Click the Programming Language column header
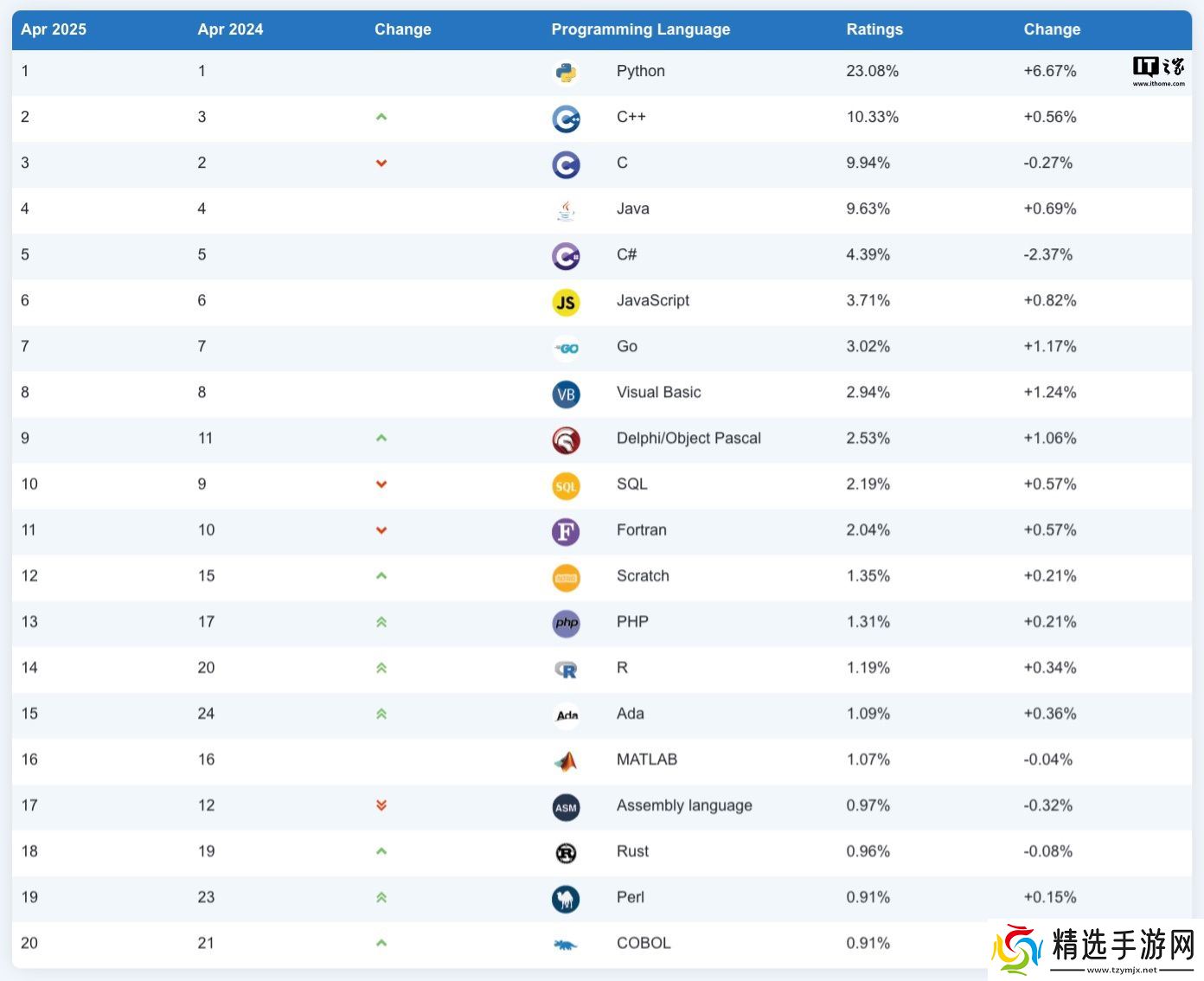 pos(640,29)
